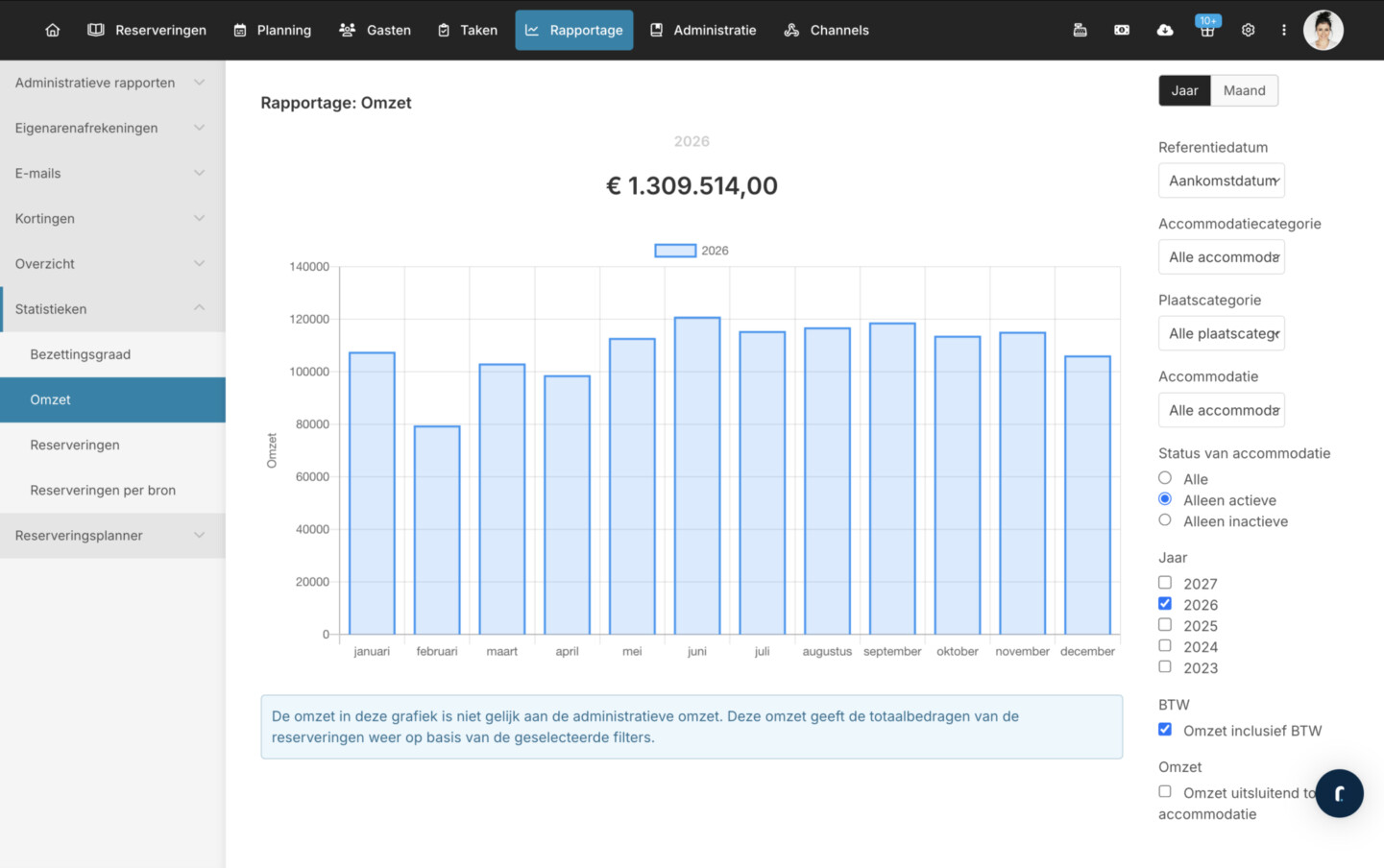
Task: Click the banknote payments icon
Action: click(1122, 30)
